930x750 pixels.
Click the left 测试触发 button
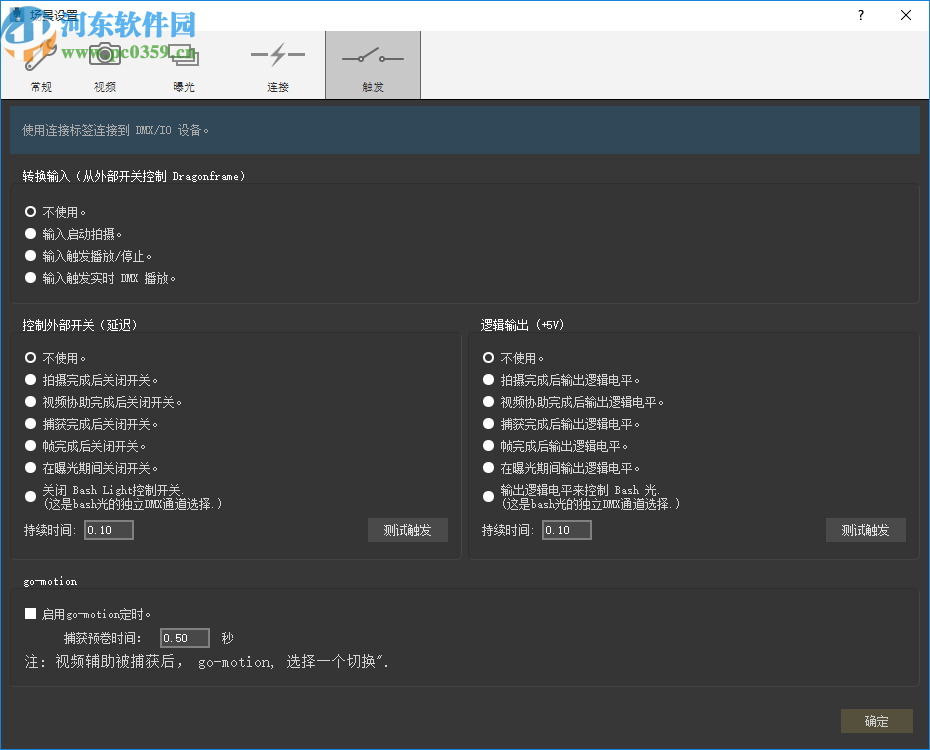tap(408, 530)
